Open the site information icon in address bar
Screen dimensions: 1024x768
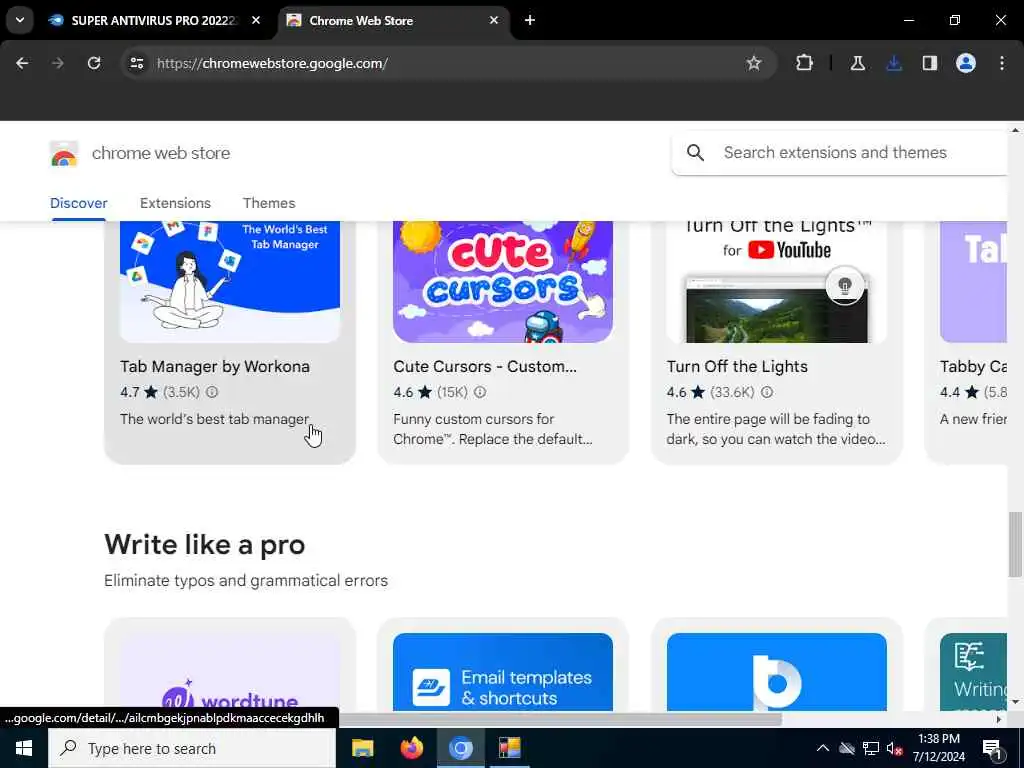(x=136, y=63)
